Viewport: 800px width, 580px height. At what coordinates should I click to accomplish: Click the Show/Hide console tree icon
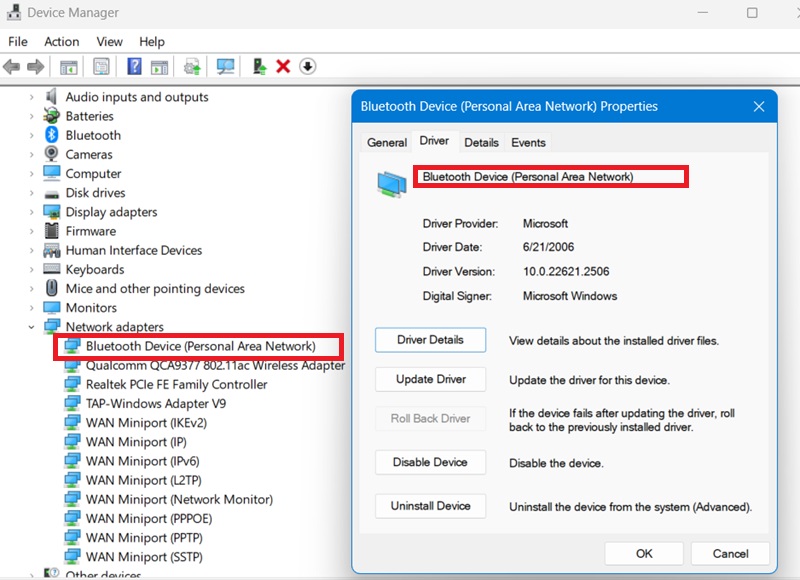tap(67, 66)
